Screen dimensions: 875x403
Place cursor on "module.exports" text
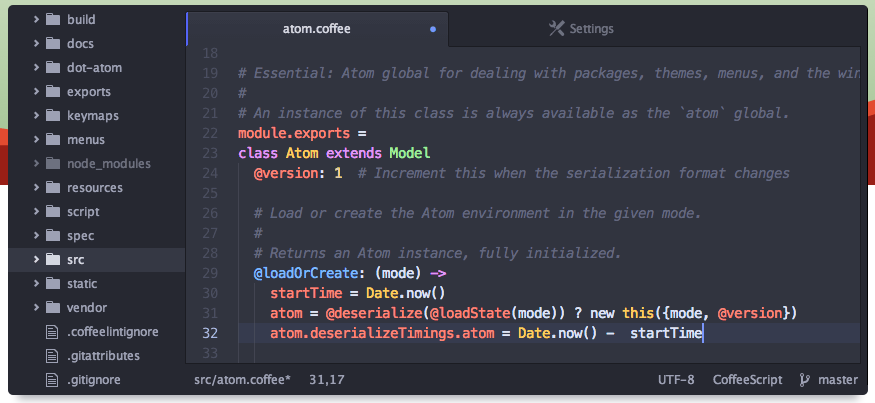point(294,133)
